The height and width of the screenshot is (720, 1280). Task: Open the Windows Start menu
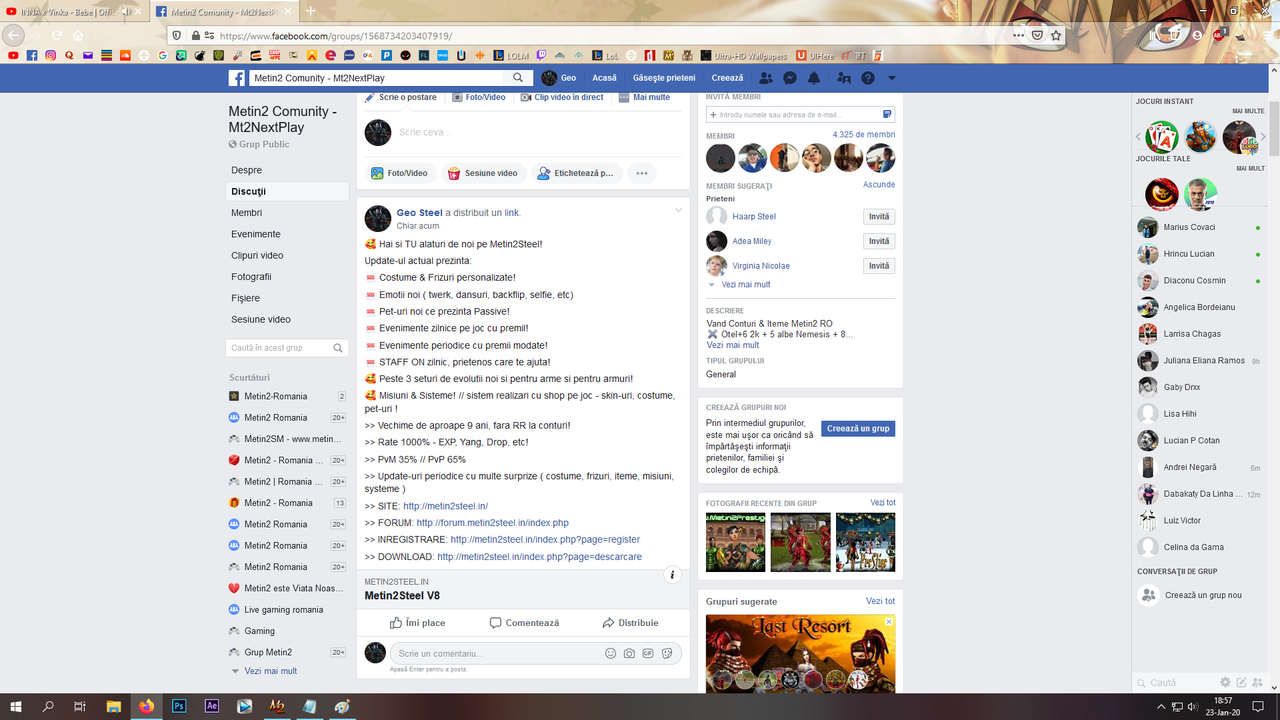[x=16, y=706]
